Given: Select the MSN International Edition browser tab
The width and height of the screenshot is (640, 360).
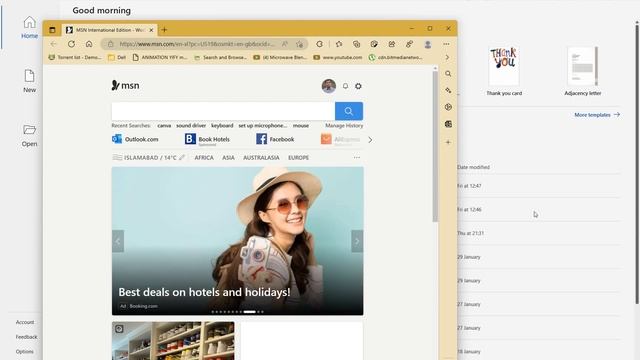Looking at the screenshot, I should point(109,30).
